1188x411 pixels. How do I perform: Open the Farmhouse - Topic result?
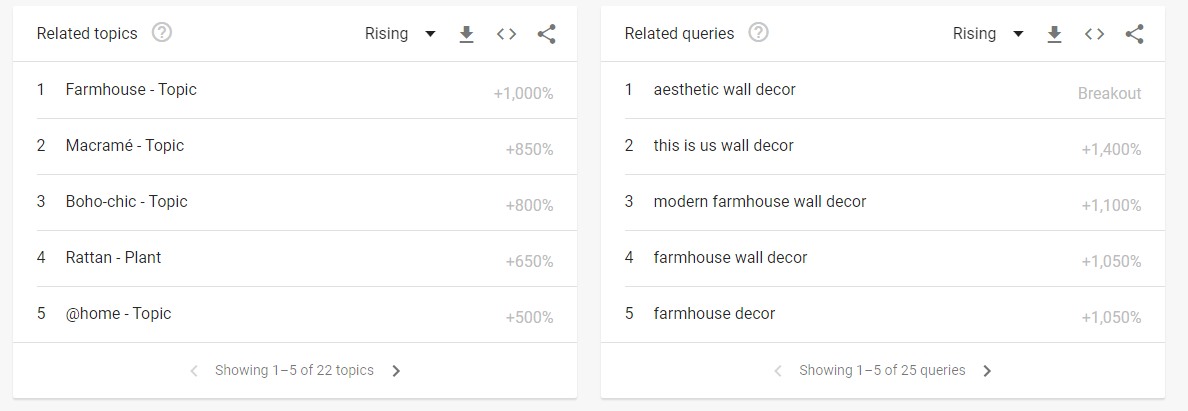click(131, 90)
